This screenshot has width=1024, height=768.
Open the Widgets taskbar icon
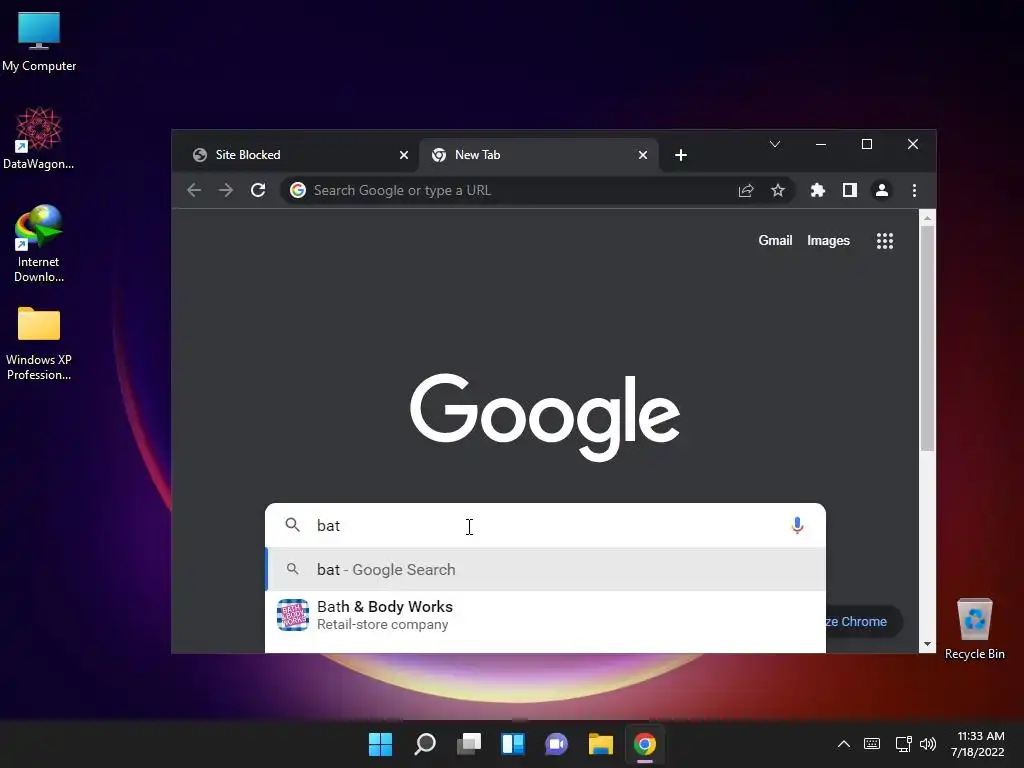tap(513, 744)
